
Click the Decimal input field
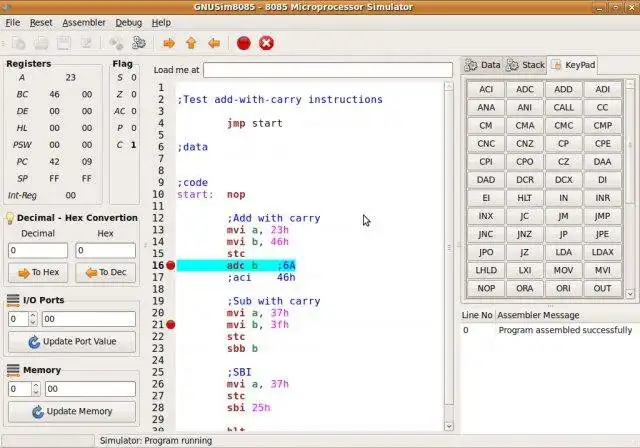click(38, 250)
